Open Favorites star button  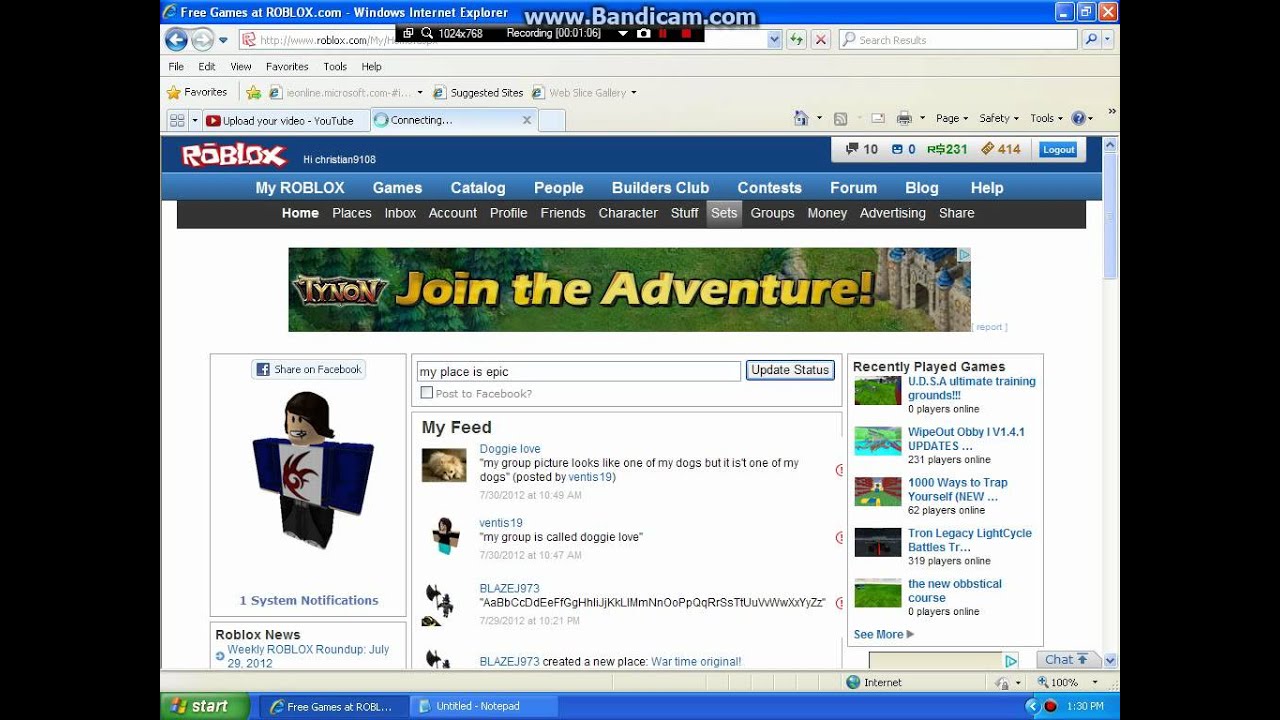tap(197, 92)
